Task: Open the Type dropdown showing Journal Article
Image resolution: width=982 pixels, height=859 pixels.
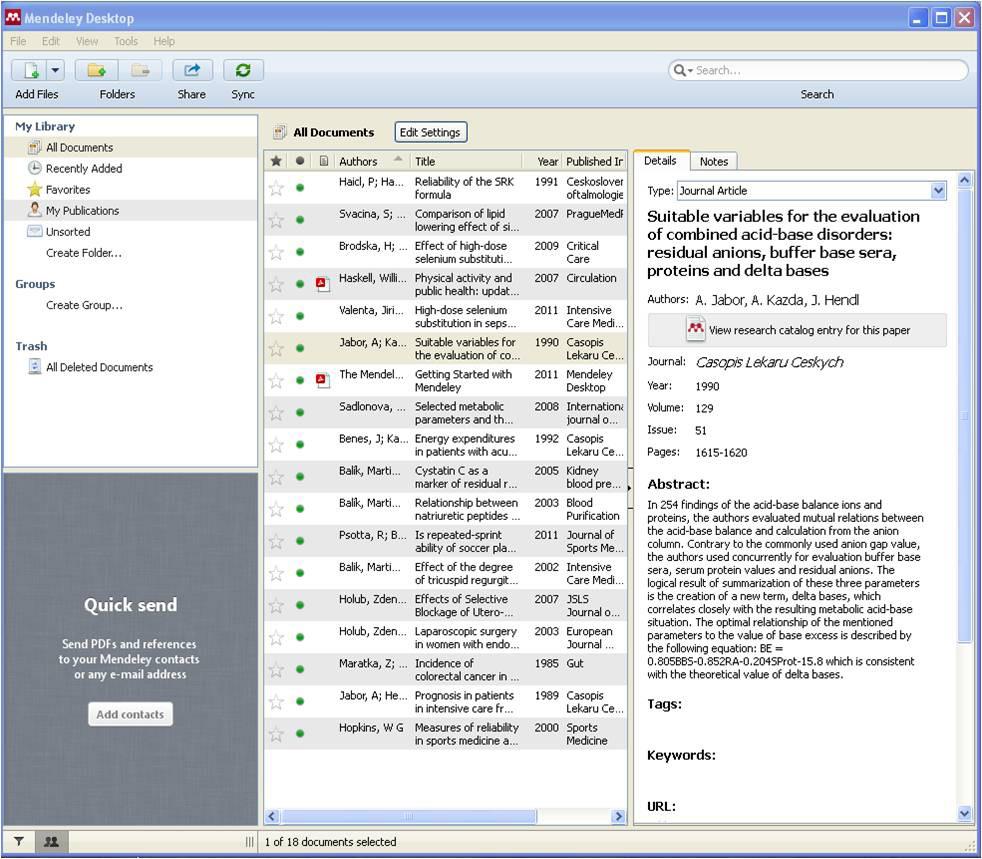Action: pyautogui.click(x=812, y=191)
